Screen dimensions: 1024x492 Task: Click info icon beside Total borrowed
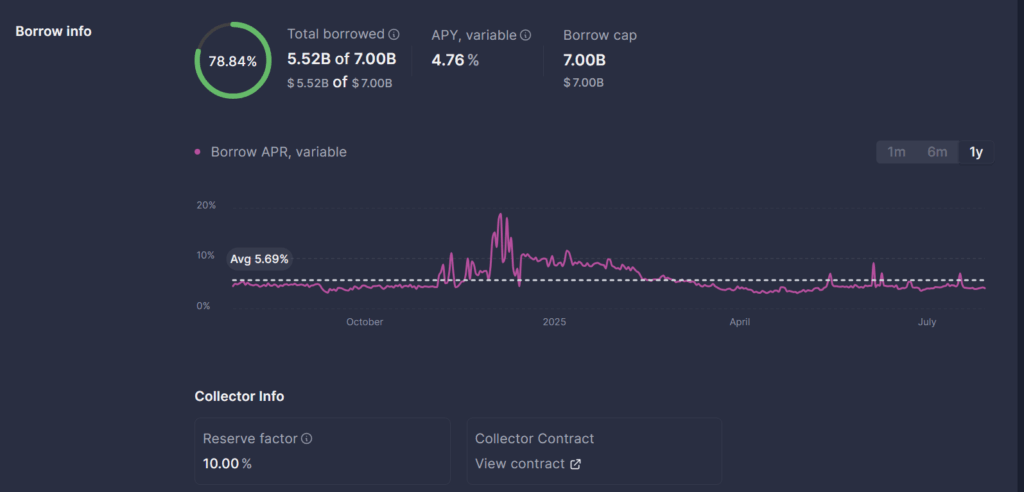394,35
